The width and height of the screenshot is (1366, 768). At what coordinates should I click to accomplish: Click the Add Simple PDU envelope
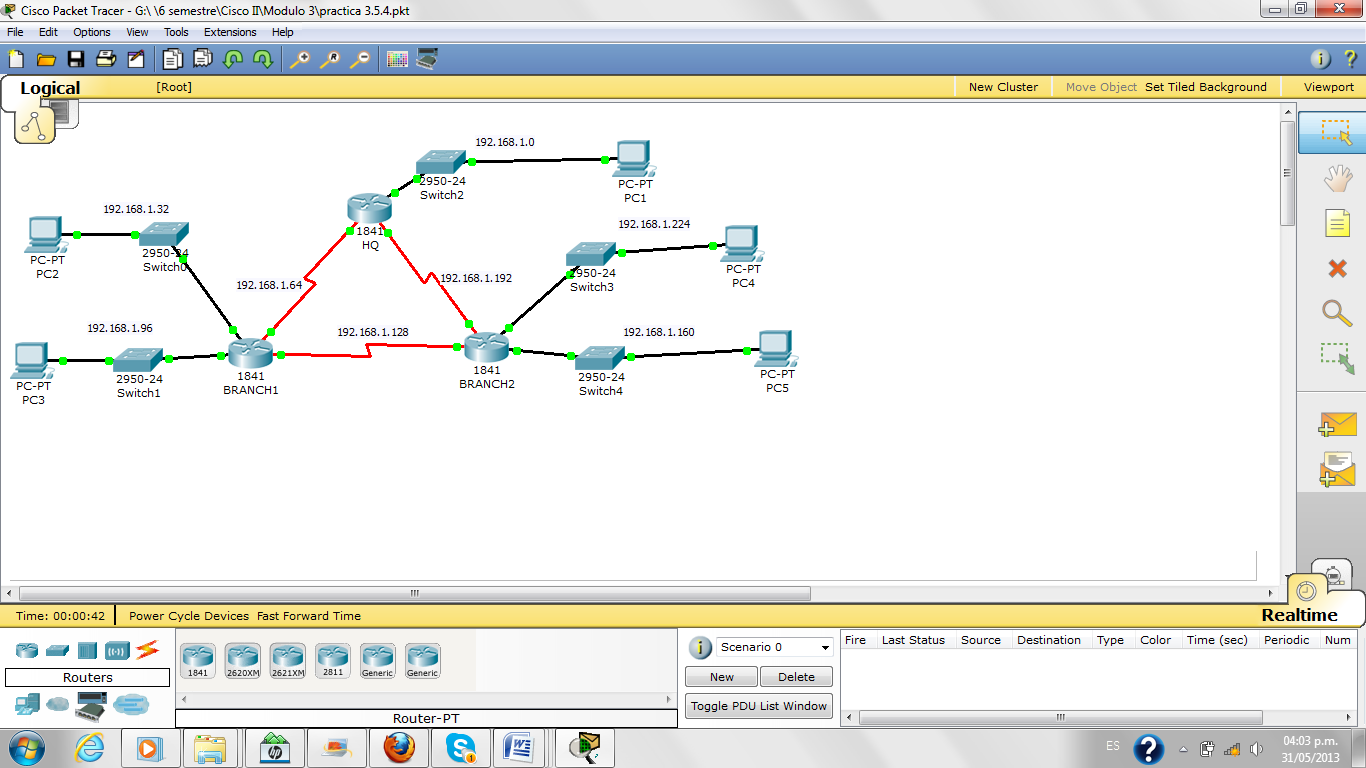tap(1337, 425)
